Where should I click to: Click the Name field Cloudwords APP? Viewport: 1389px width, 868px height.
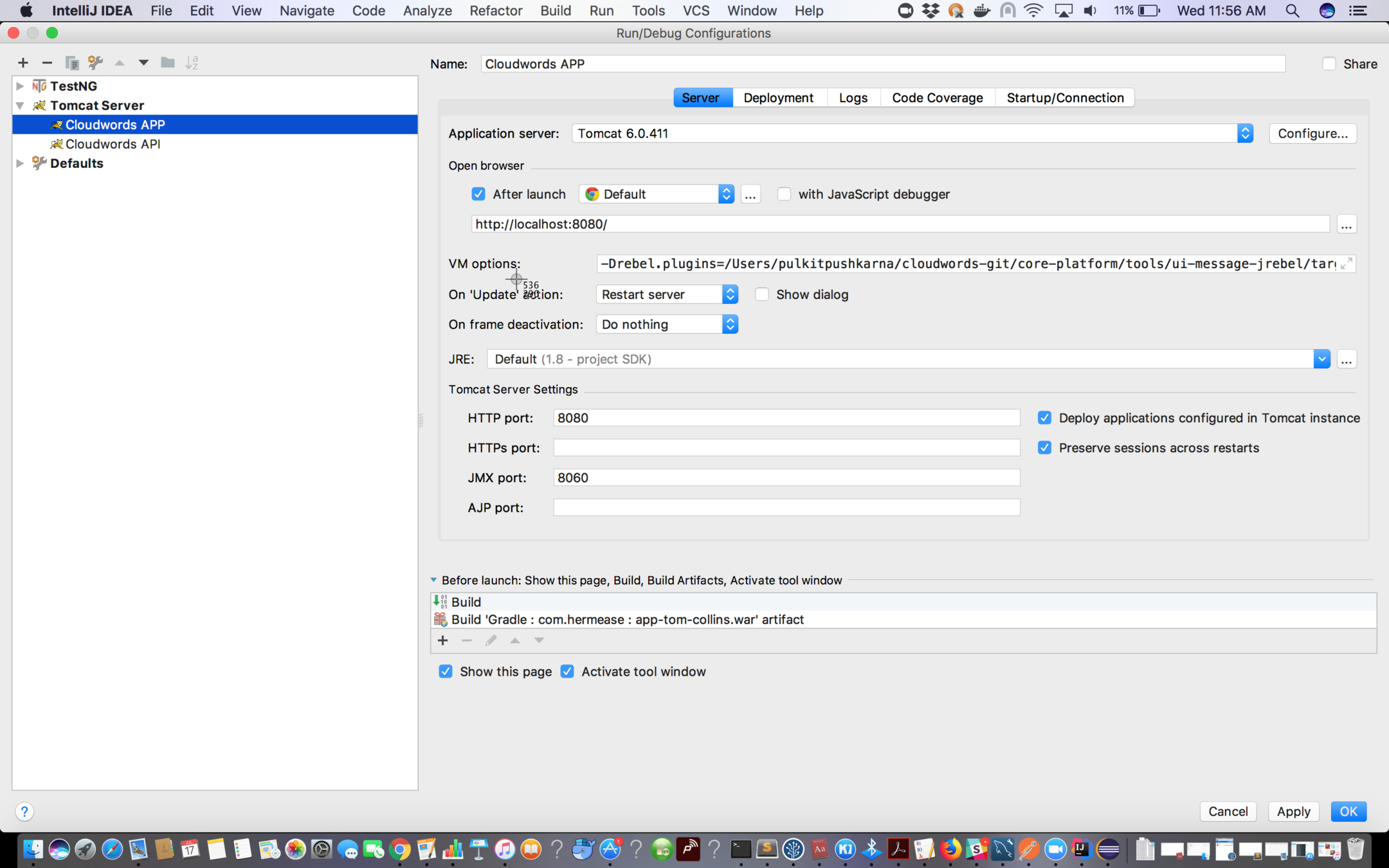[x=883, y=64]
